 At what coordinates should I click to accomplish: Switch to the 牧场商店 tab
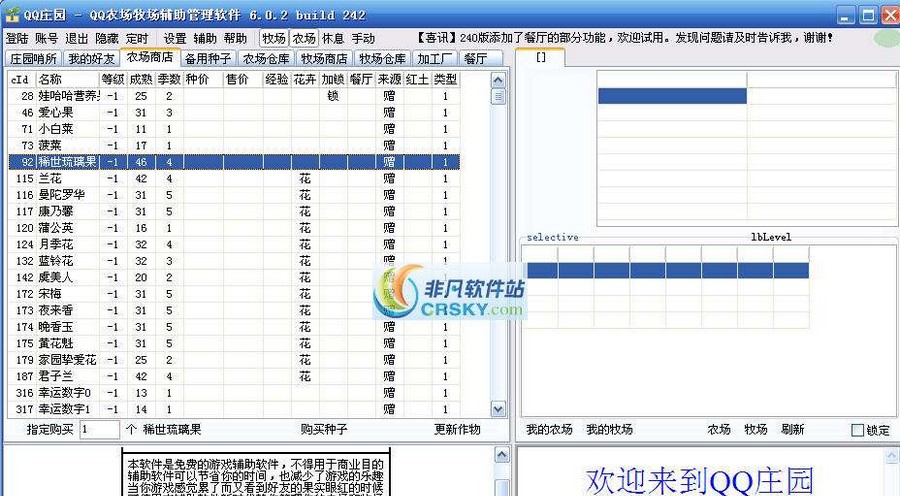coord(324,59)
